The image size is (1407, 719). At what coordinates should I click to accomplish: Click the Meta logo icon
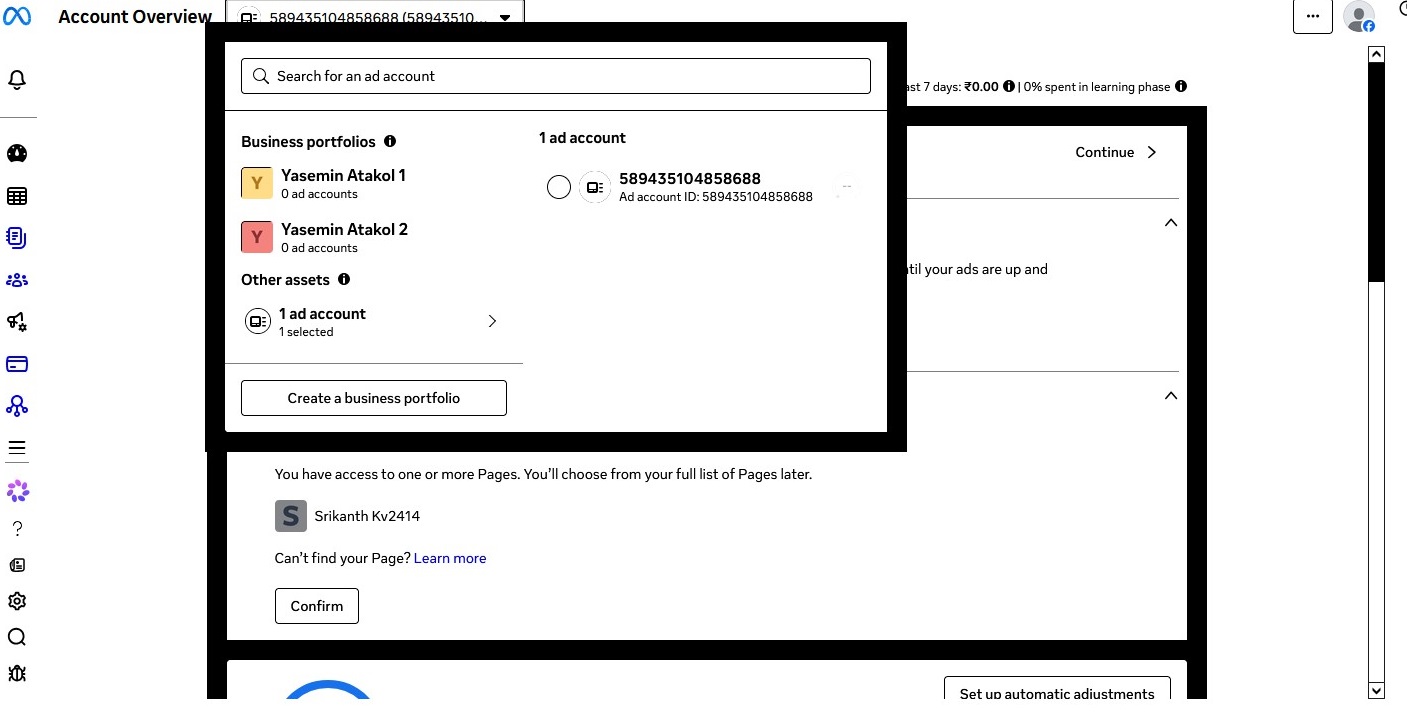tap(17, 17)
